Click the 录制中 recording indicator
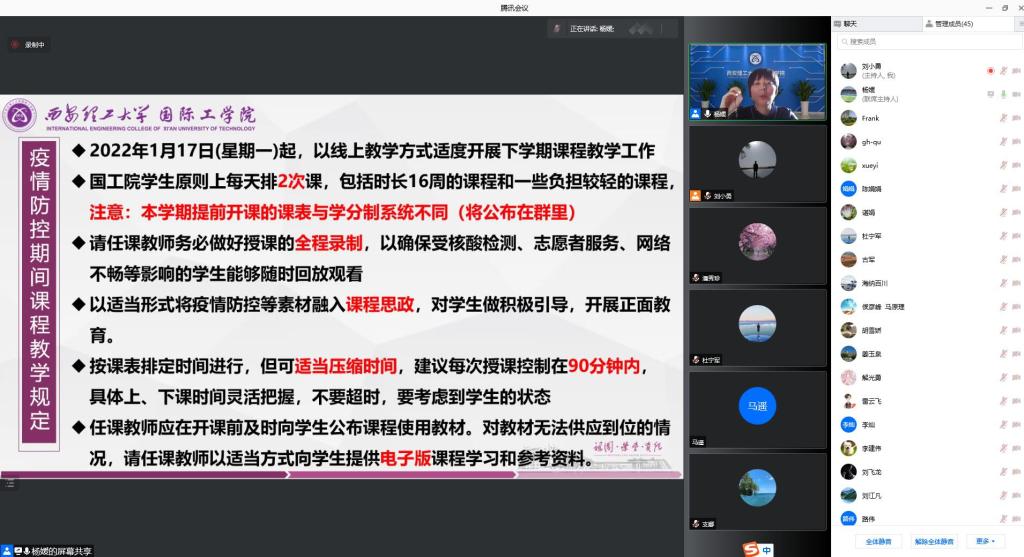 pos(30,45)
